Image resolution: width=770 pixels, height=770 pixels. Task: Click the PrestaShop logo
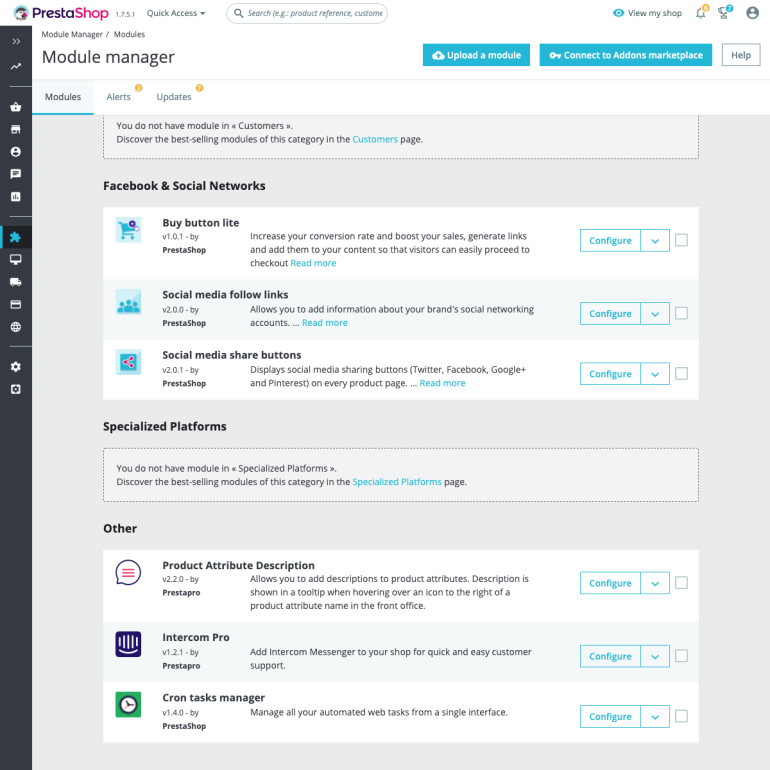pos(61,13)
